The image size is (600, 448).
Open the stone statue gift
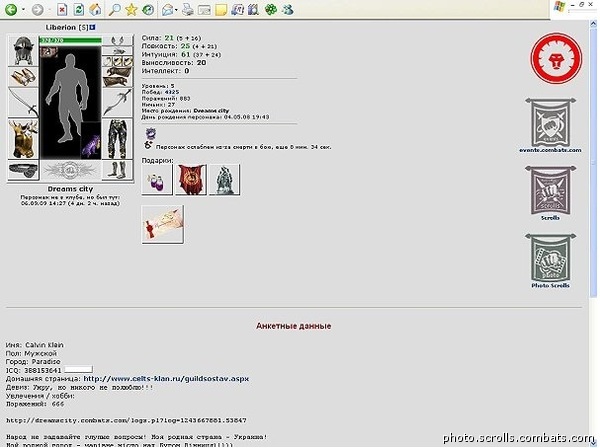click(x=224, y=180)
